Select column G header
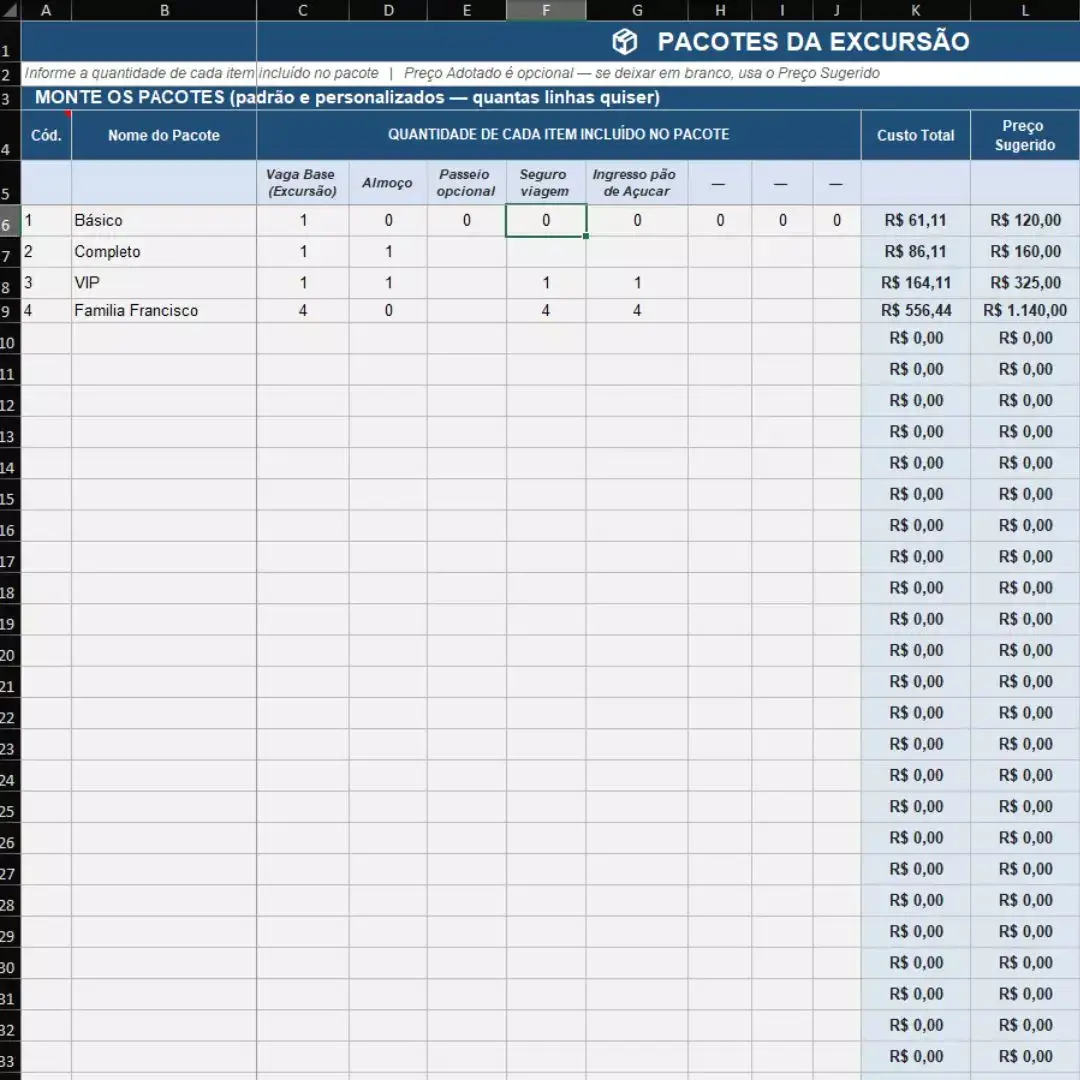This screenshot has width=1080, height=1080. (637, 10)
